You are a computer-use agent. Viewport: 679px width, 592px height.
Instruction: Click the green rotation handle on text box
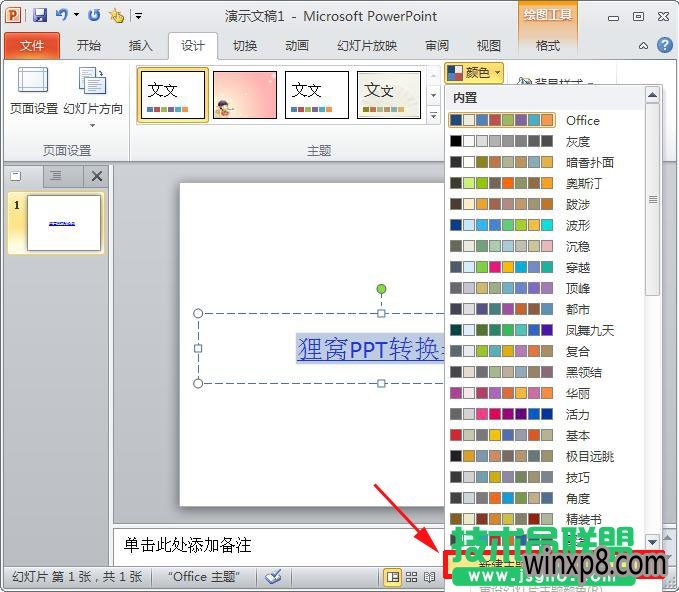[x=381, y=289]
